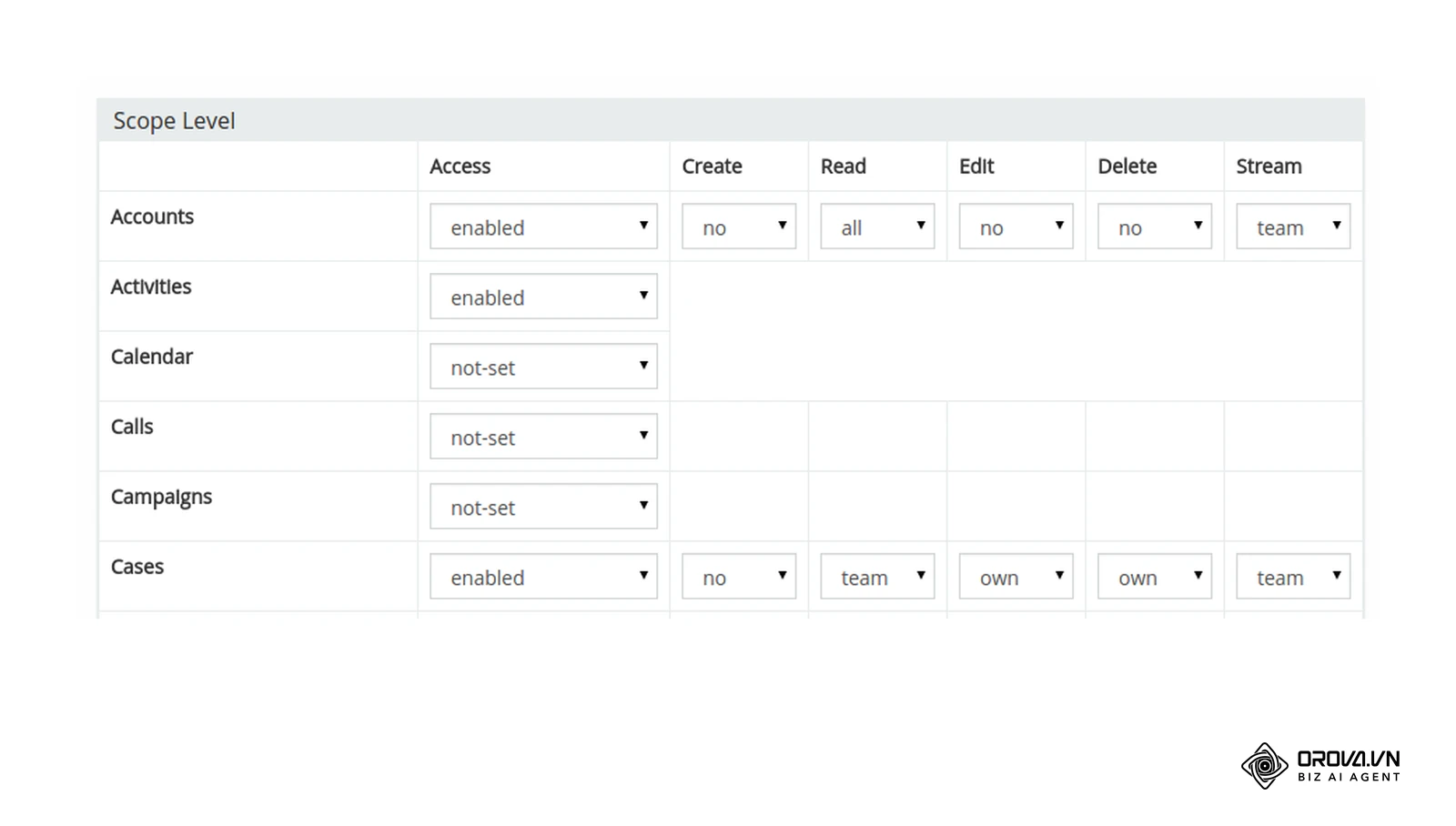
Task: Choose the Cases Stream dropdown
Action: pos(1293,577)
